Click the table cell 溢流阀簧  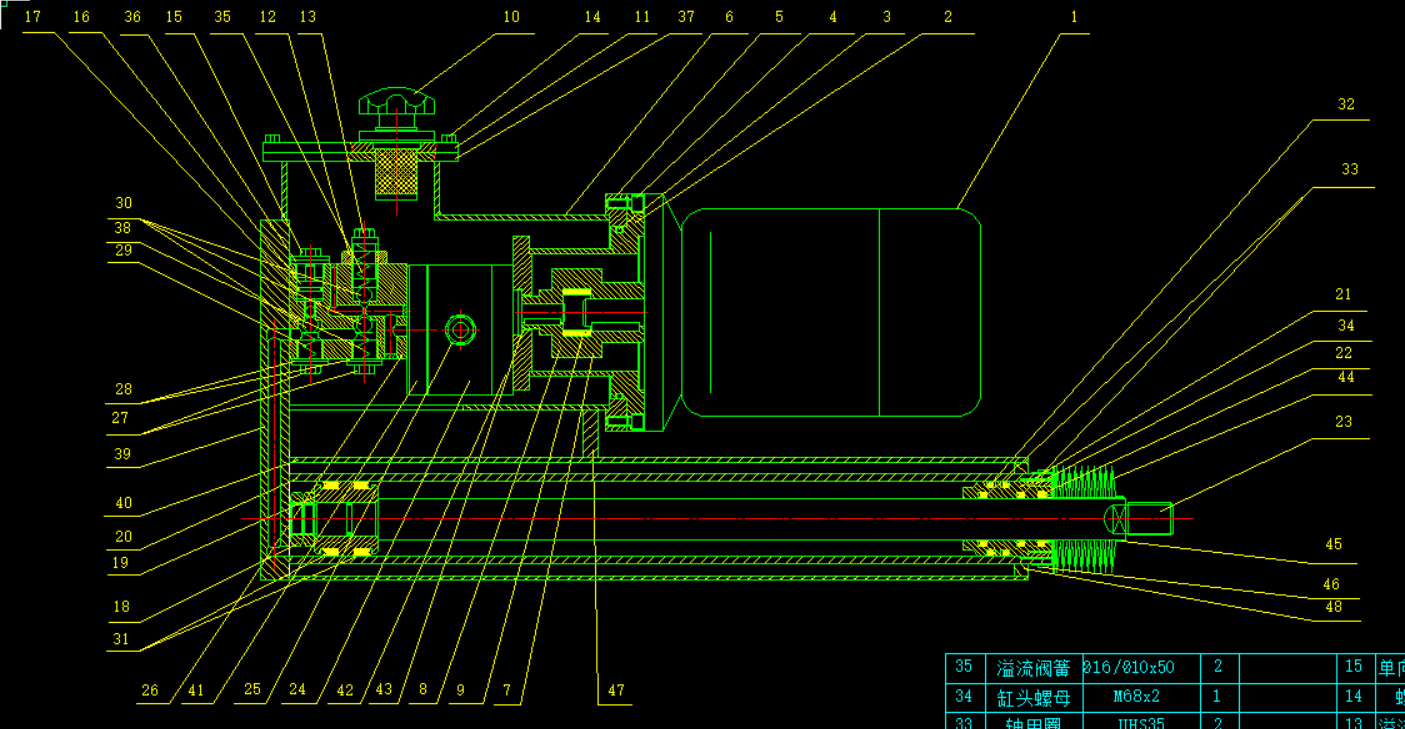(x=1033, y=668)
